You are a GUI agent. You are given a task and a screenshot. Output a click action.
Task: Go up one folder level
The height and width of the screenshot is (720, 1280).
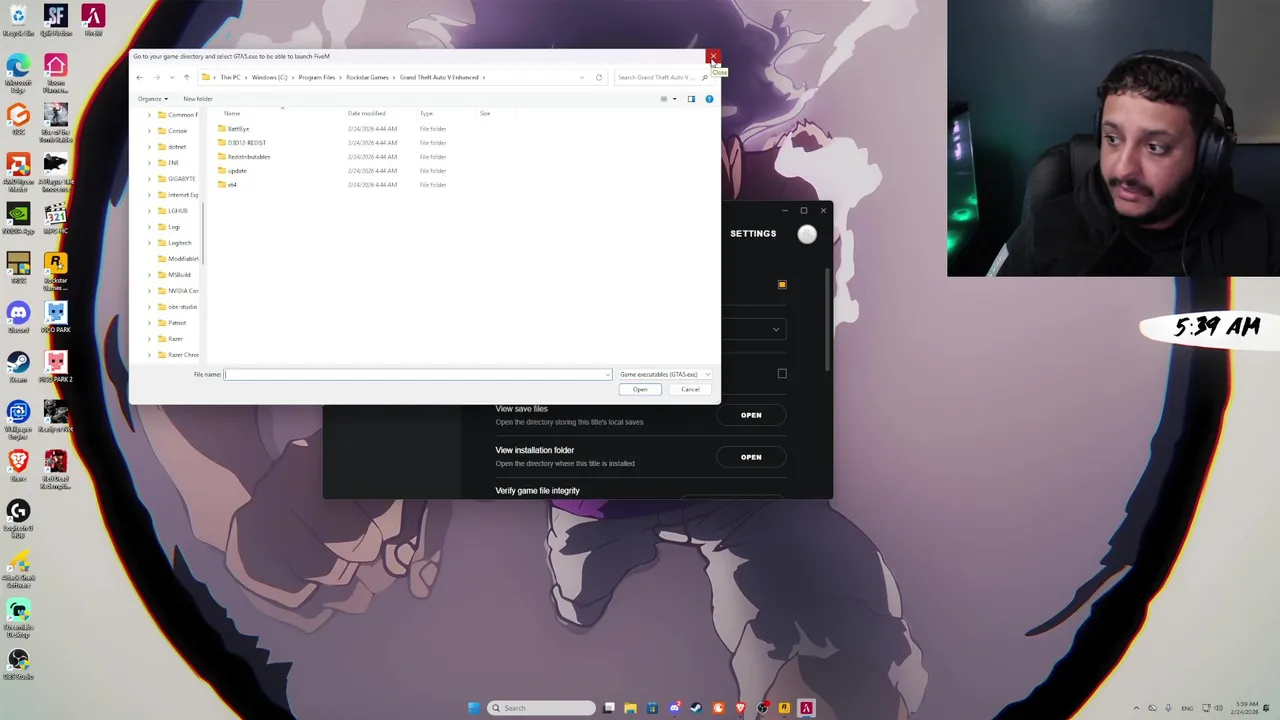(186, 77)
